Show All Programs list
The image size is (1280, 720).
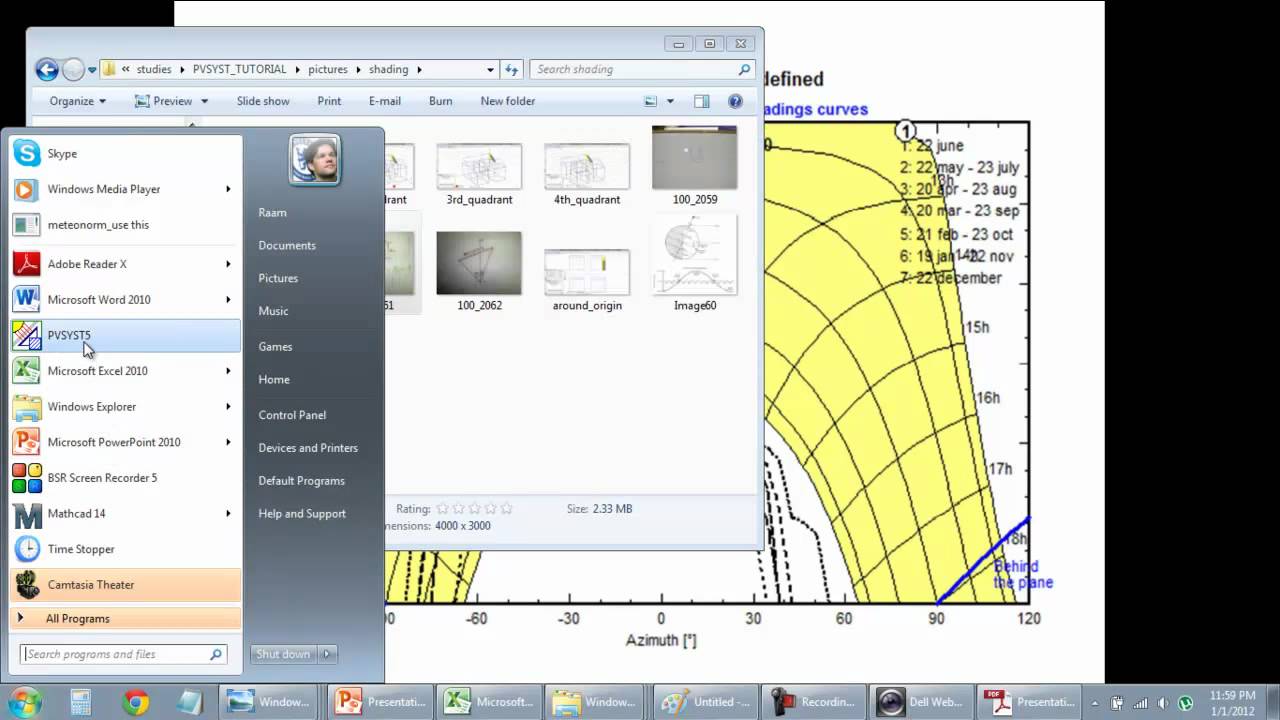click(x=126, y=619)
